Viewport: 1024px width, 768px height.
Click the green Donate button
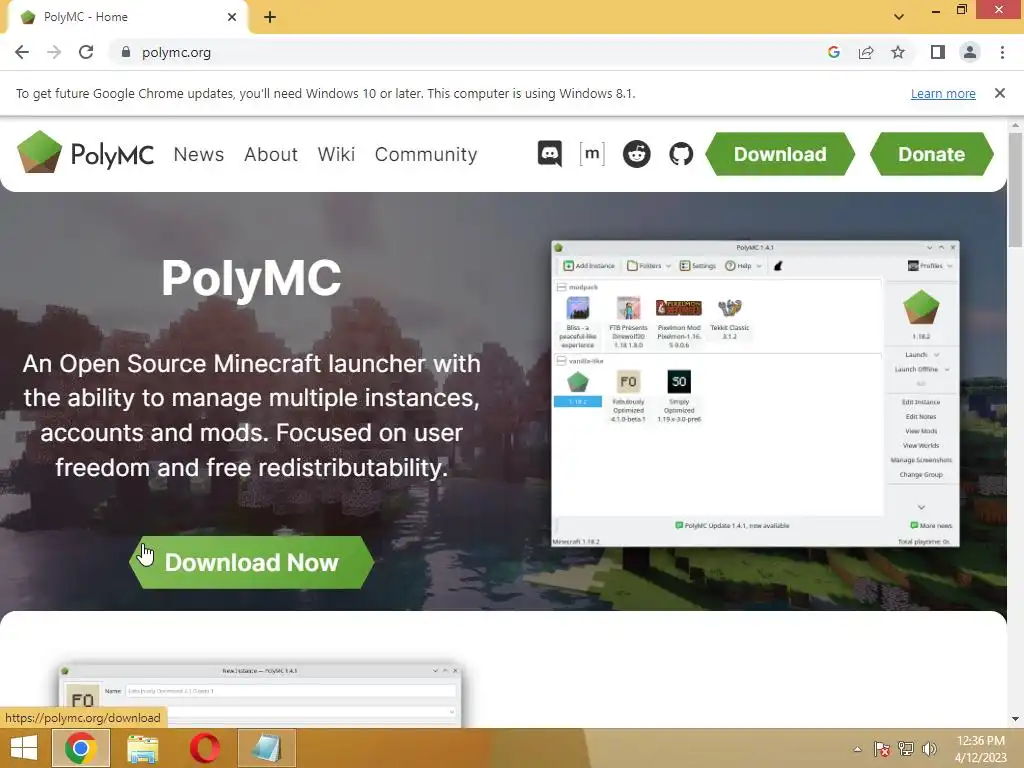coord(931,154)
